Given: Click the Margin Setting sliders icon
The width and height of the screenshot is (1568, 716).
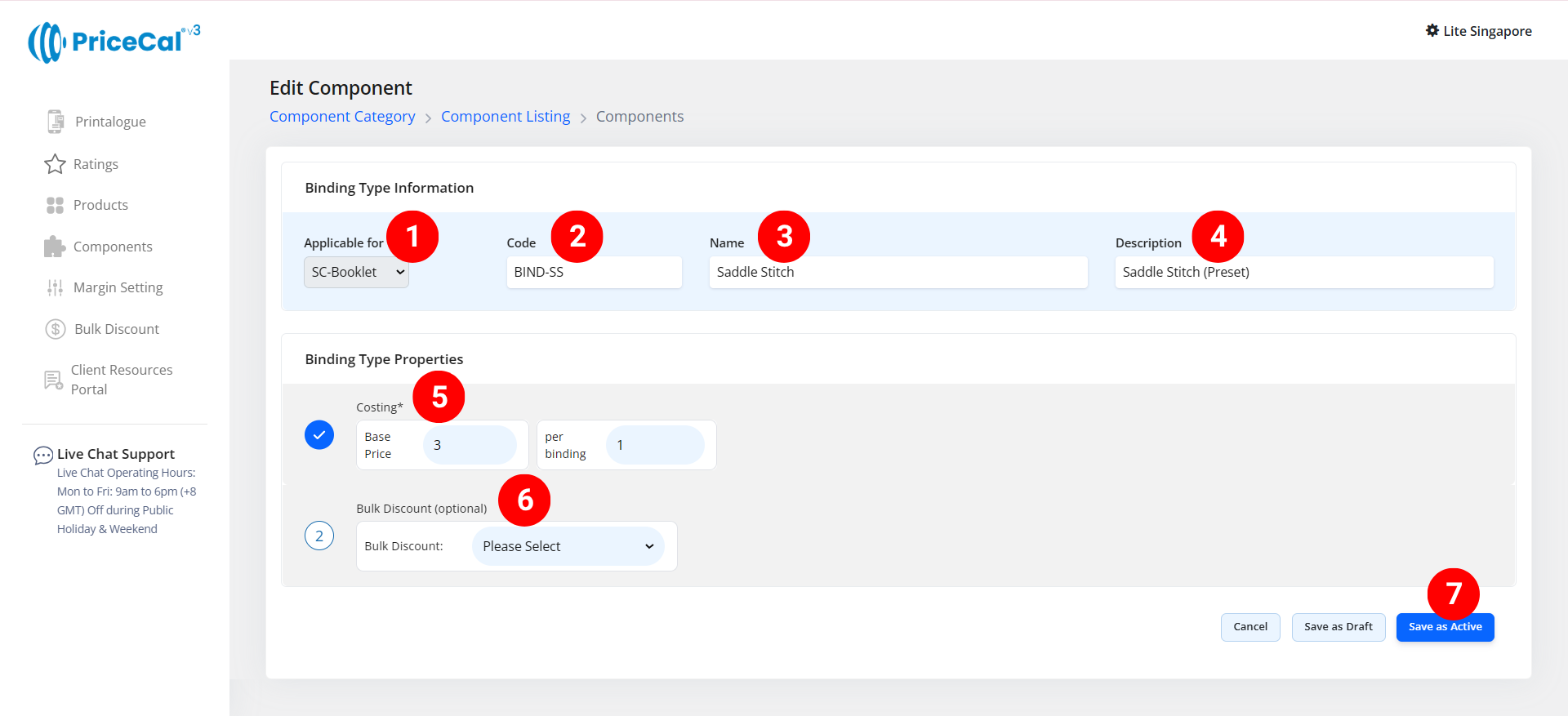Looking at the screenshot, I should click(x=55, y=287).
